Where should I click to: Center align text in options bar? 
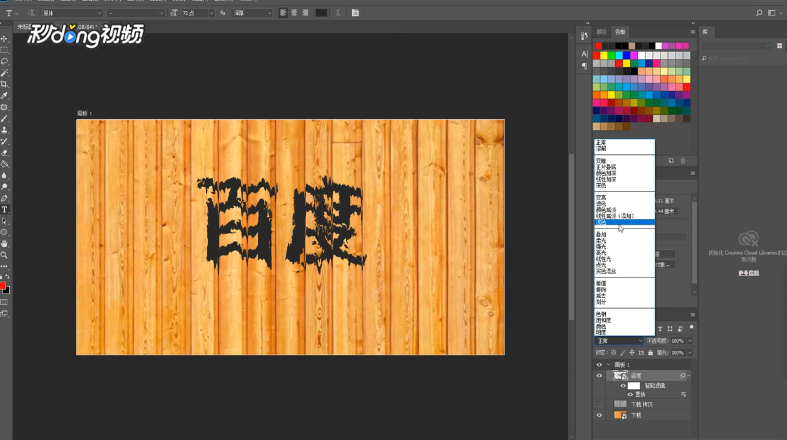click(x=294, y=13)
